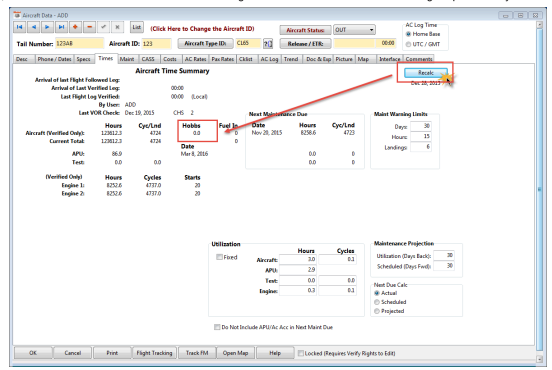Click the Tail Number field
This screenshot has height=370, width=552.
click(x=79, y=44)
